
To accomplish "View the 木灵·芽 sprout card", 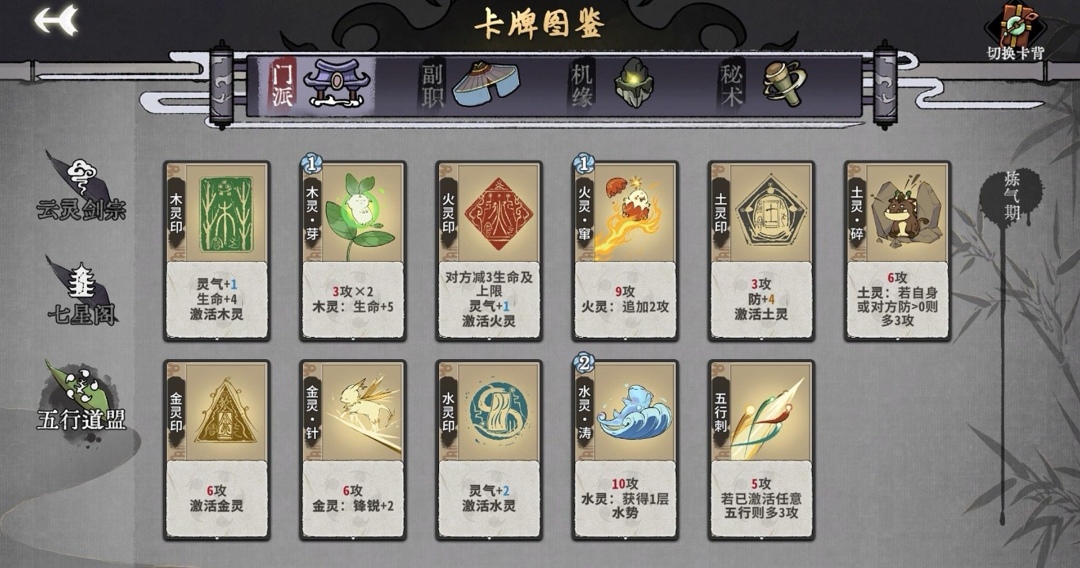I will [x=353, y=251].
